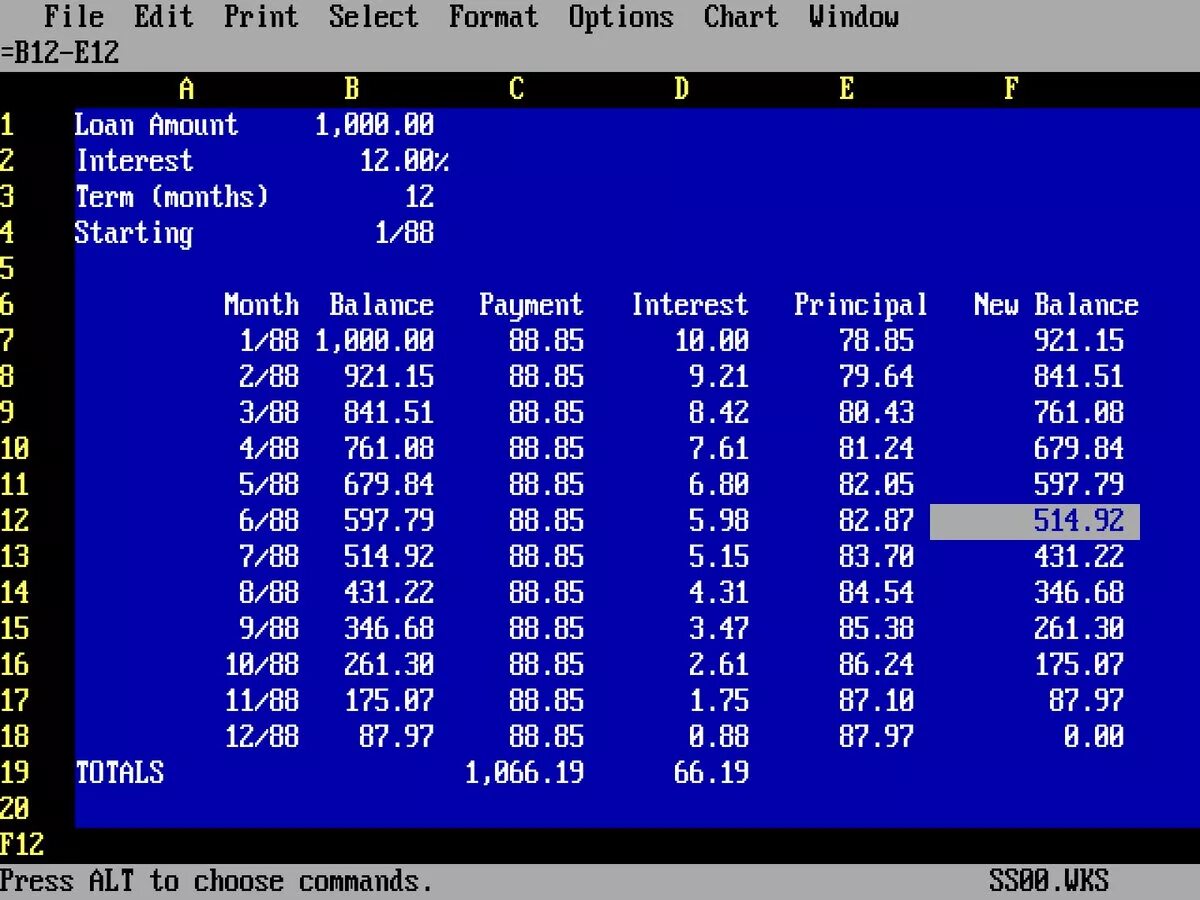
Task: Select column header B
Action: click(x=351, y=88)
